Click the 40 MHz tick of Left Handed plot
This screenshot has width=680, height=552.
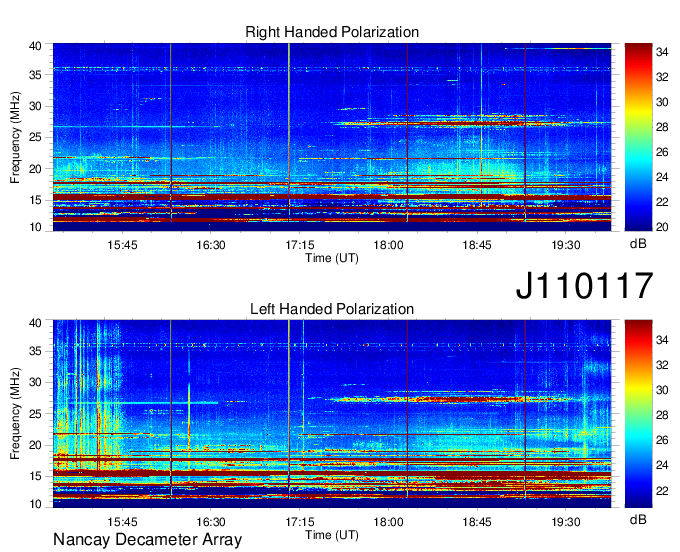36,323
